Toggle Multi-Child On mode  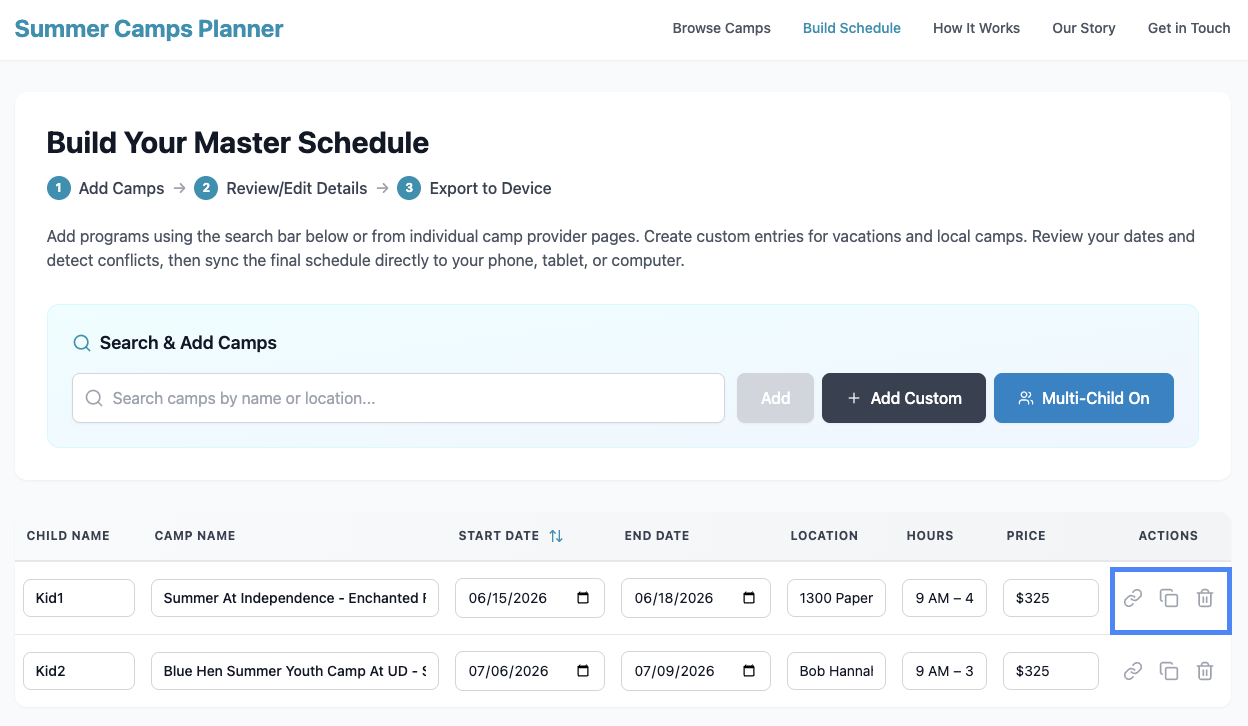pos(1083,398)
